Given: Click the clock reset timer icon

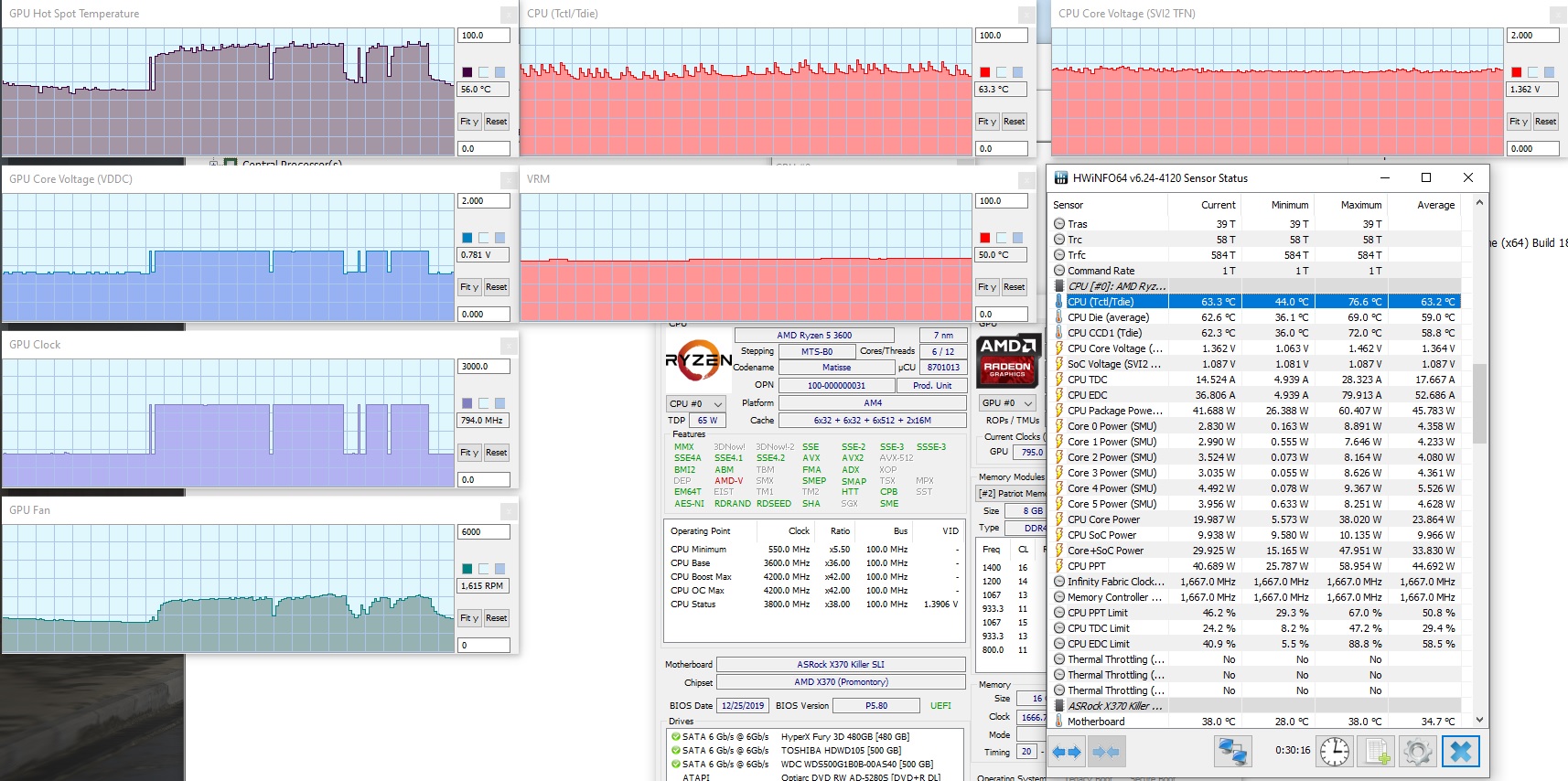Looking at the screenshot, I should (x=1335, y=752).
